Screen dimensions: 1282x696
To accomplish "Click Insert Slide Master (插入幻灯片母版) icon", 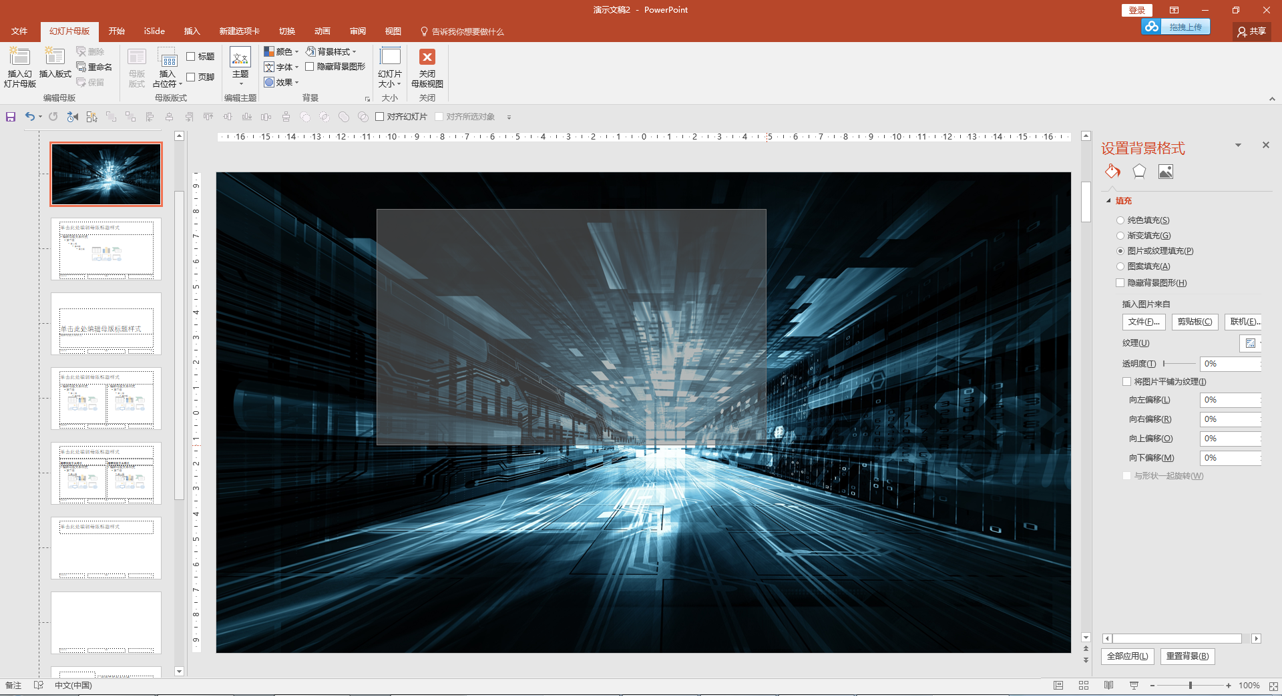I will point(19,58).
